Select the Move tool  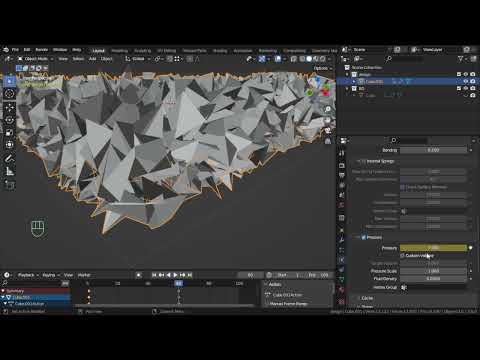tap(10, 107)
